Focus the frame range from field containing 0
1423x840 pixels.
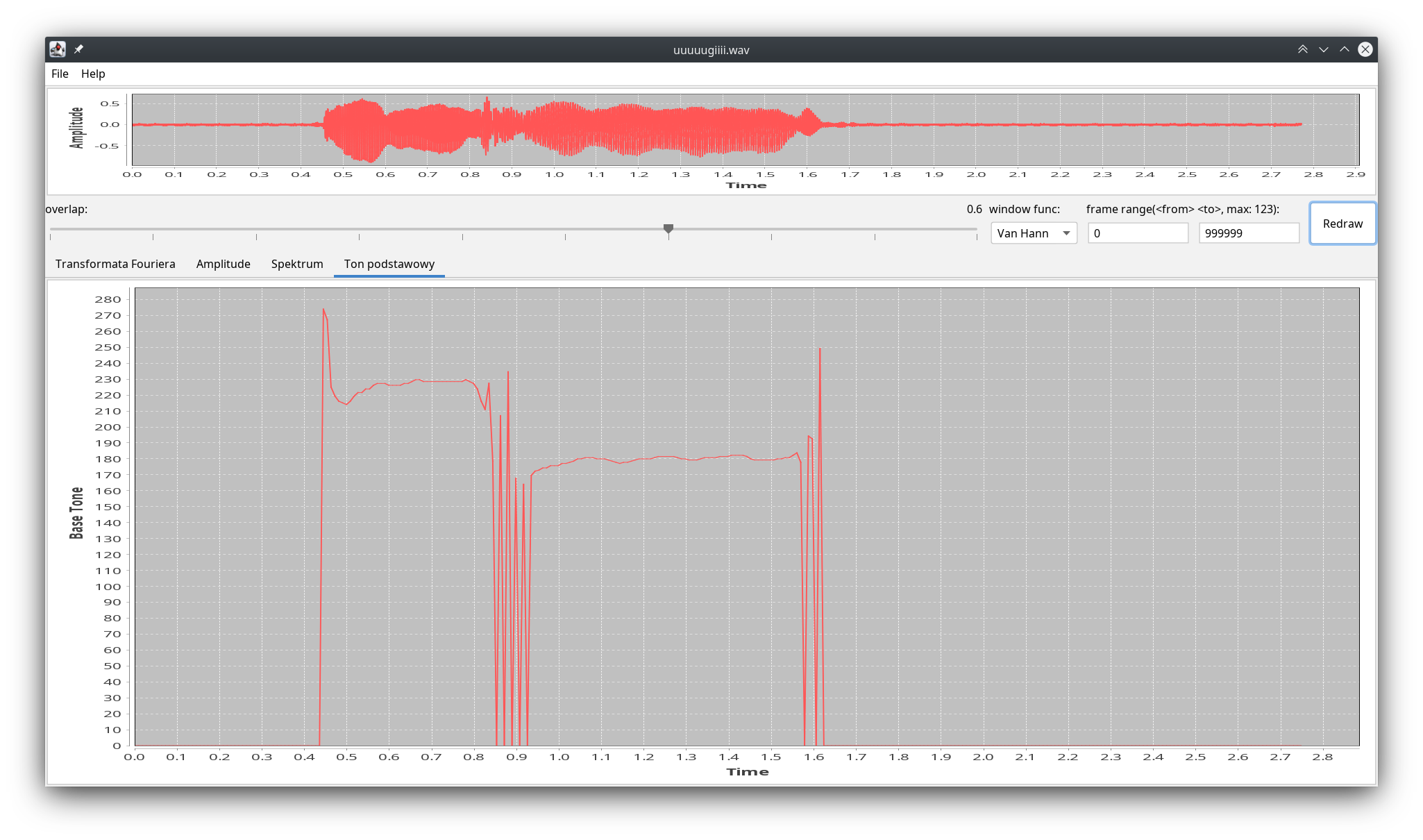pos(1137,233)
